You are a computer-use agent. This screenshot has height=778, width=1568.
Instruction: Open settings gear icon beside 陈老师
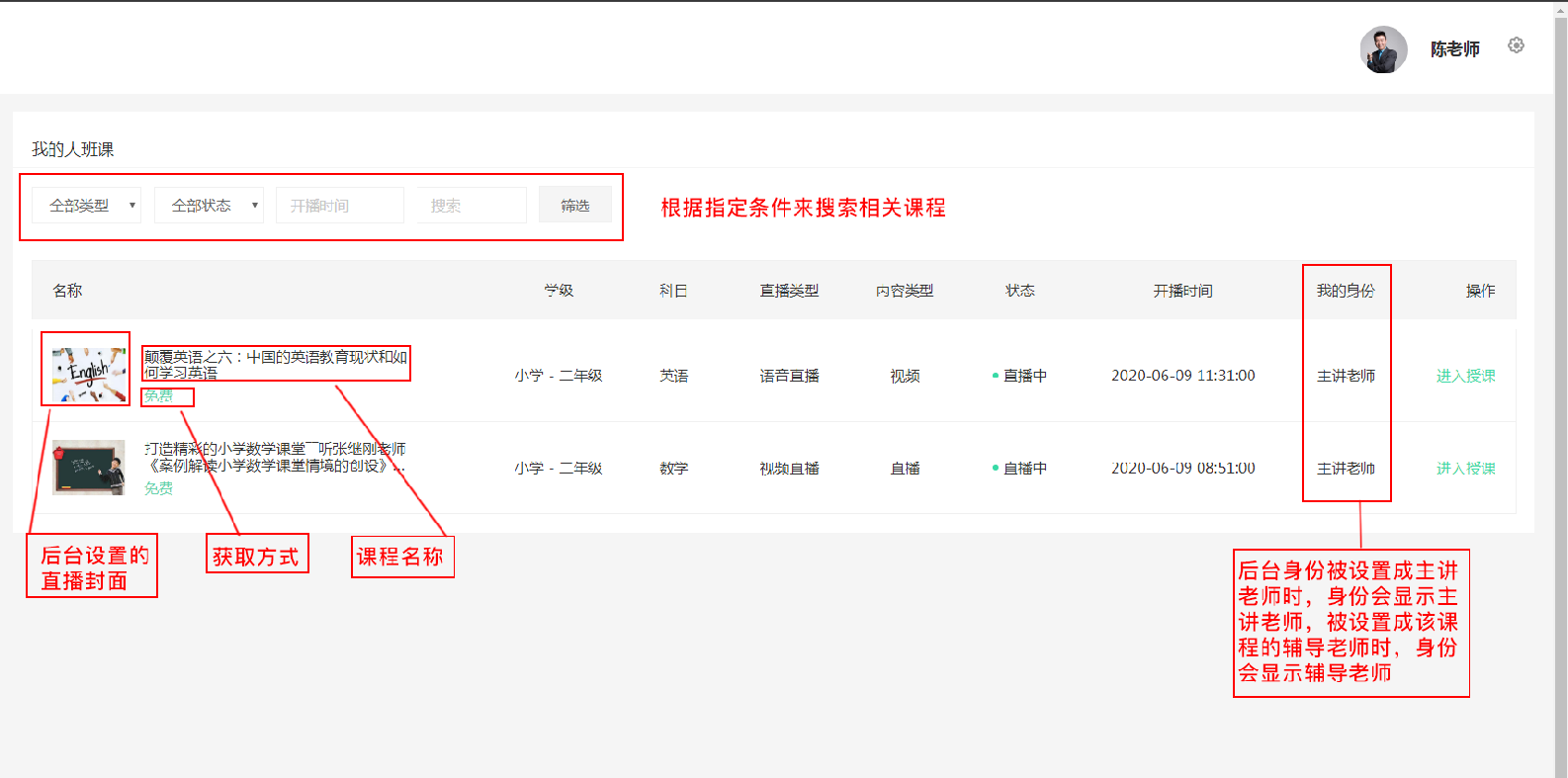(x=1516, y=45)
